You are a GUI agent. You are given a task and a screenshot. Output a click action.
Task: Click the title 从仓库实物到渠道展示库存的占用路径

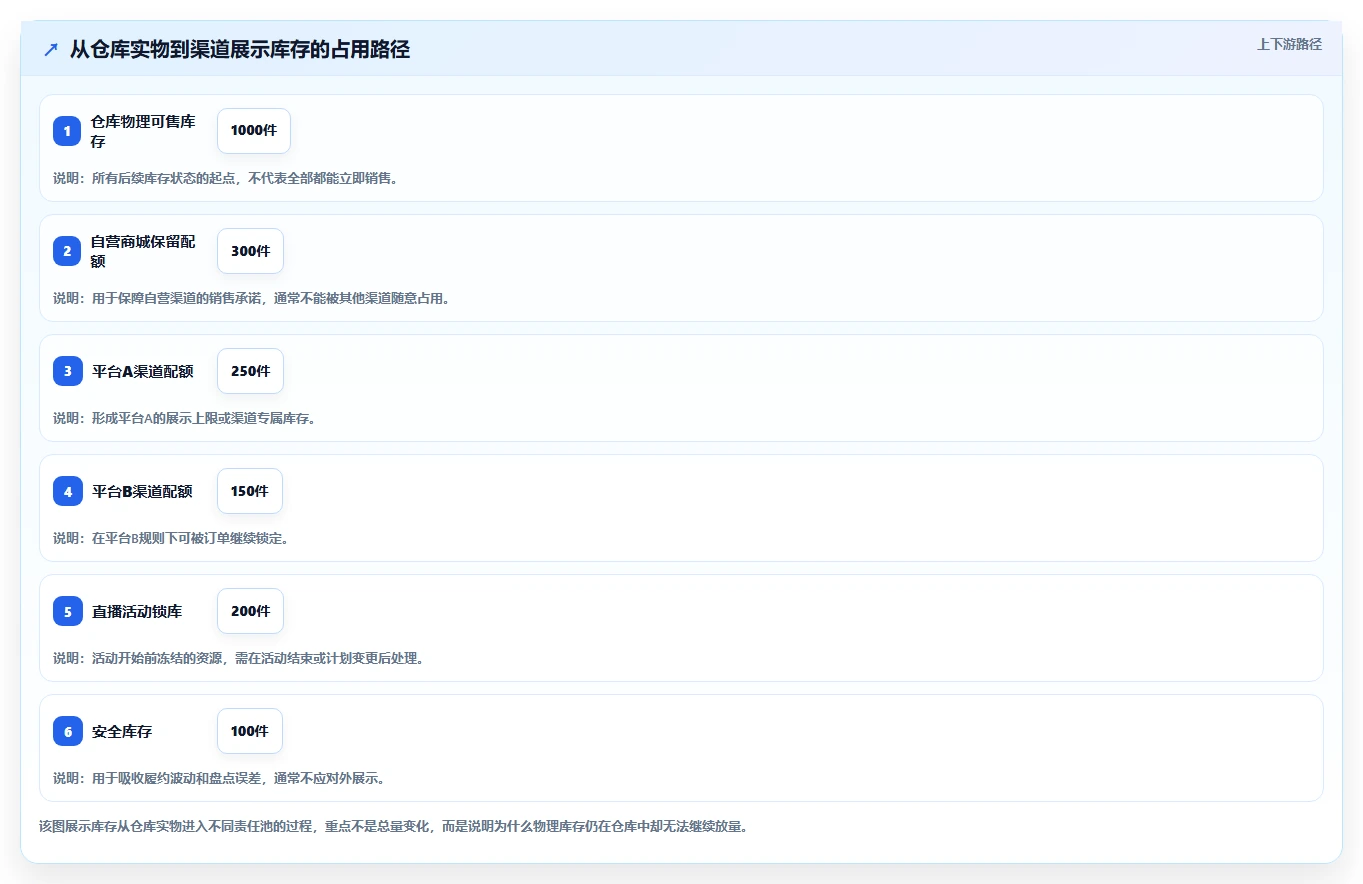[240, 49]
